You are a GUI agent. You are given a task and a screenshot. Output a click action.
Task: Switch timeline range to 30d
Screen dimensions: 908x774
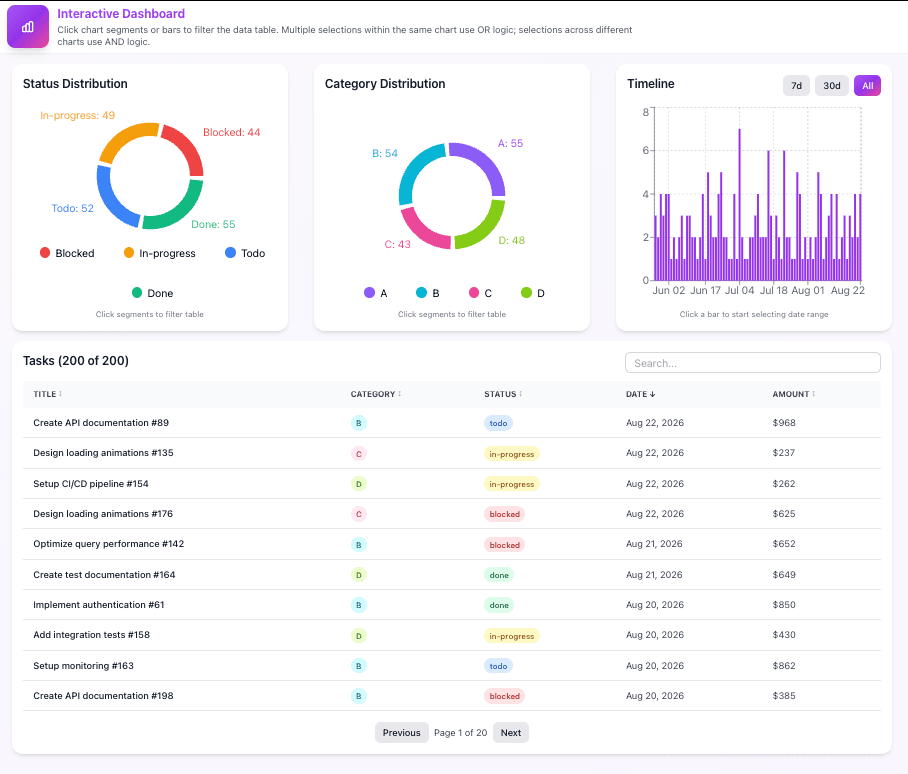(x=832, y=86)
